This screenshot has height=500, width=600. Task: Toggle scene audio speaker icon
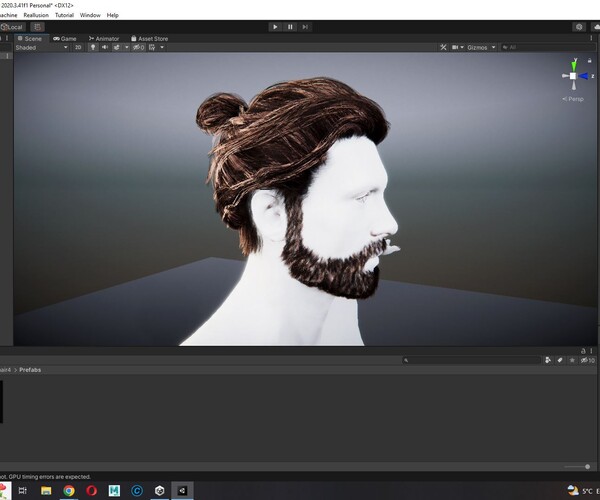pyautogui.click(x=104, y=47)
